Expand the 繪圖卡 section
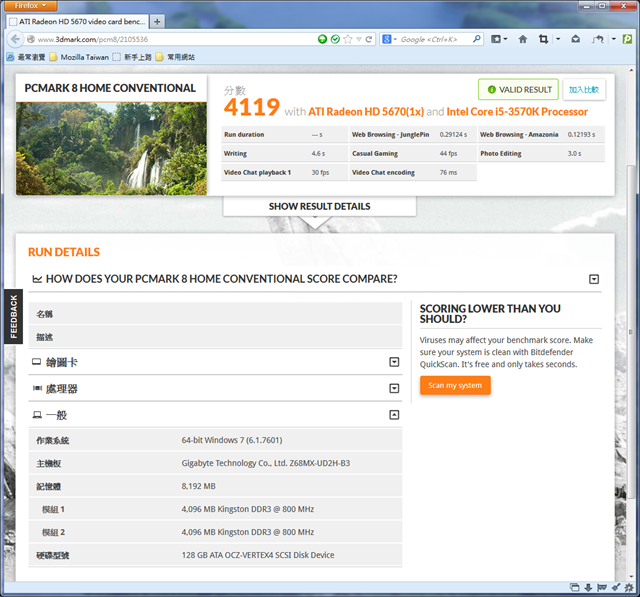This screenshot has height=597, width=640. tap(394, 362)
